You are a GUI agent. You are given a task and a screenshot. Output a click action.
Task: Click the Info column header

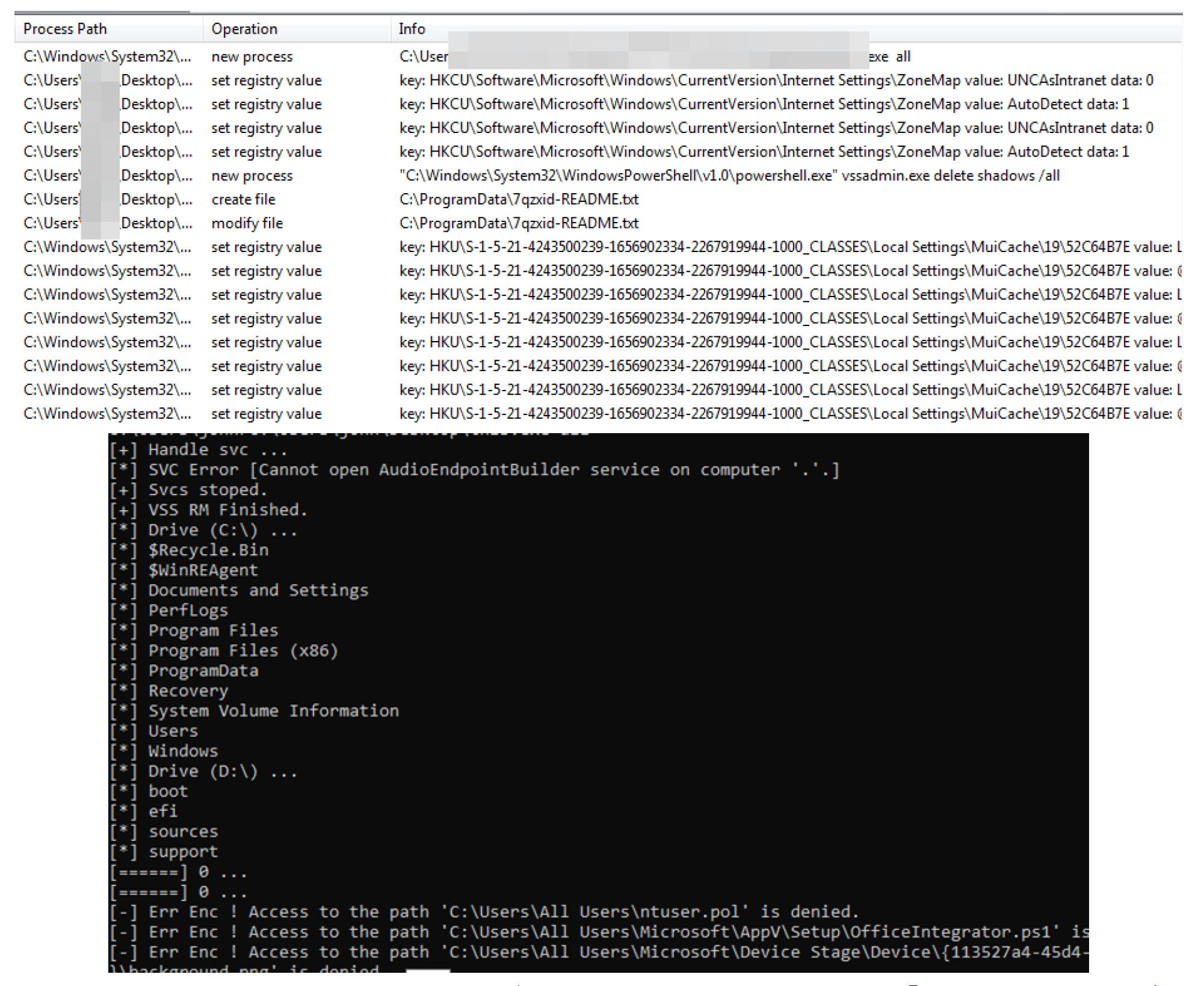pos(412,29)
